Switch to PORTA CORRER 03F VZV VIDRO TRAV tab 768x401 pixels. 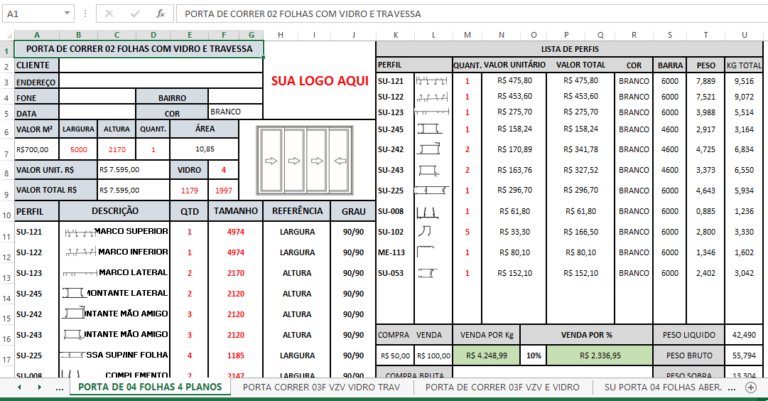pyautogui.click(x=321, y=387)
